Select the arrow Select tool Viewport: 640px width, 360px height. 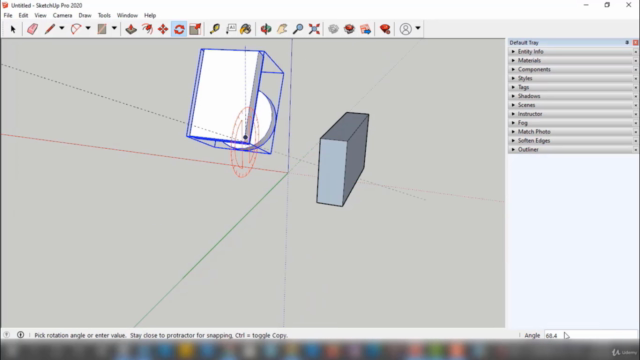pos(13,29)
